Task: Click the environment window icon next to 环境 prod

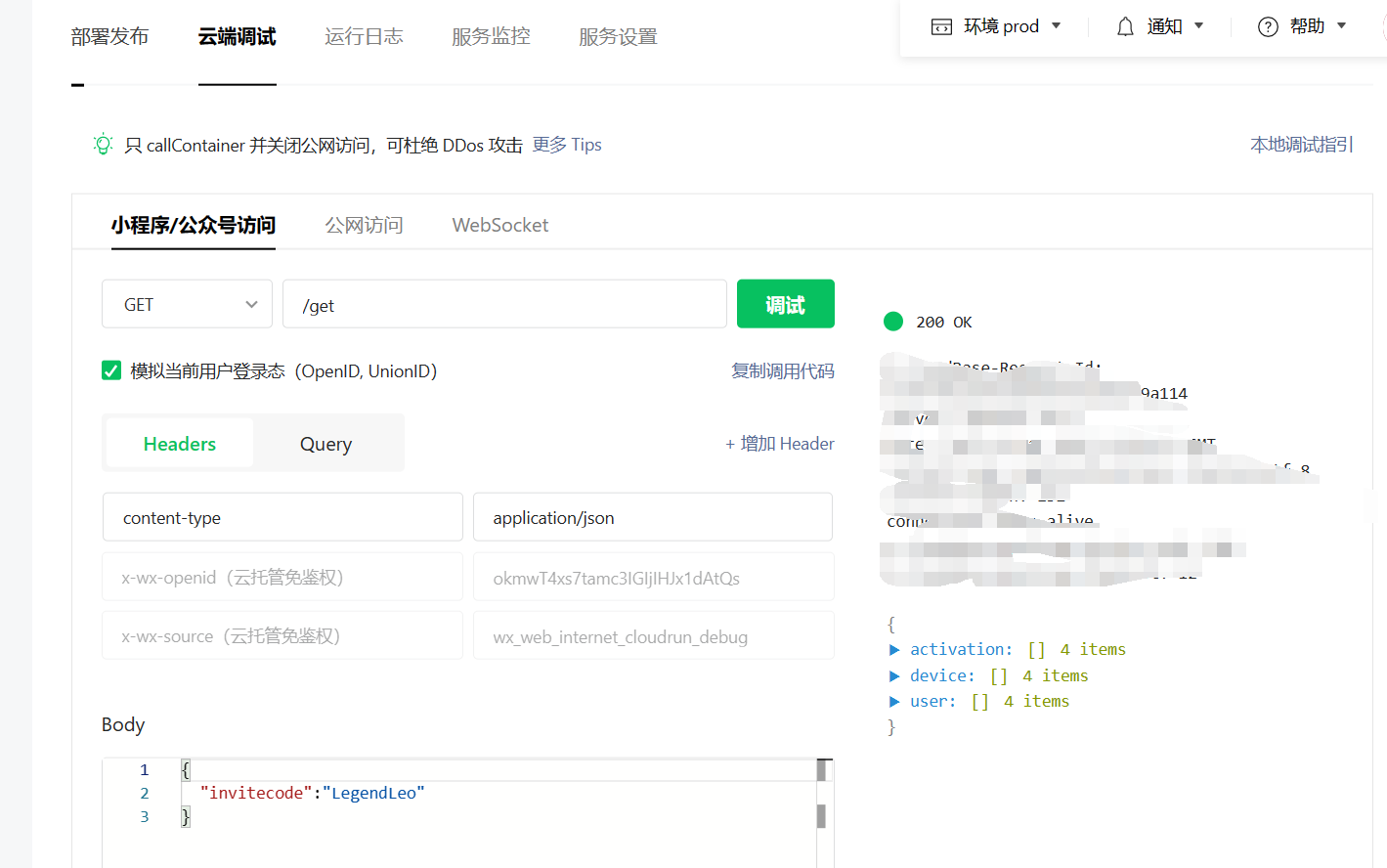Action: (941, 26)
